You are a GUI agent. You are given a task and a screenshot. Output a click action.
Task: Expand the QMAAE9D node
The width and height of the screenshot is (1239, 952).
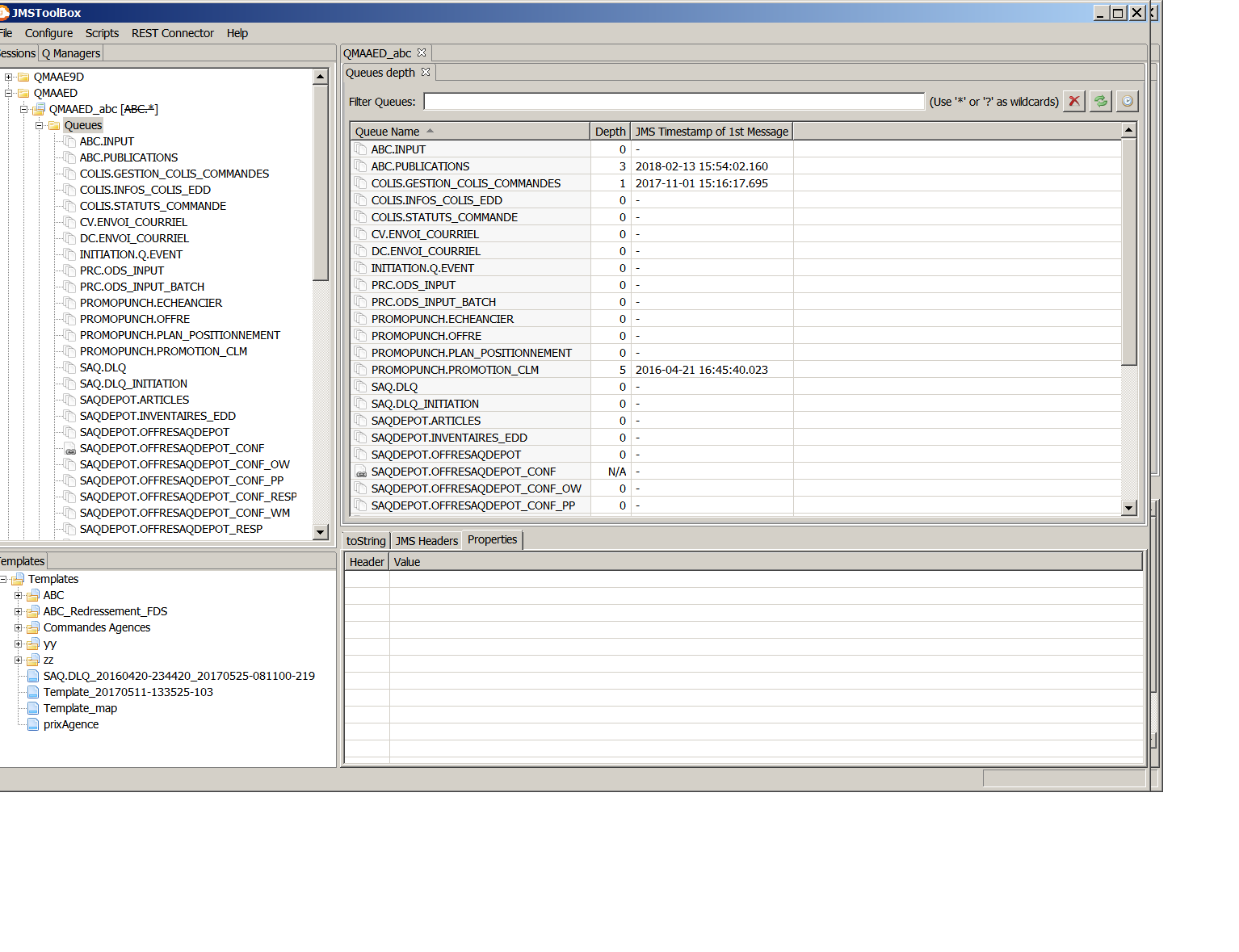pyautogui.click(x=9, y=77)
